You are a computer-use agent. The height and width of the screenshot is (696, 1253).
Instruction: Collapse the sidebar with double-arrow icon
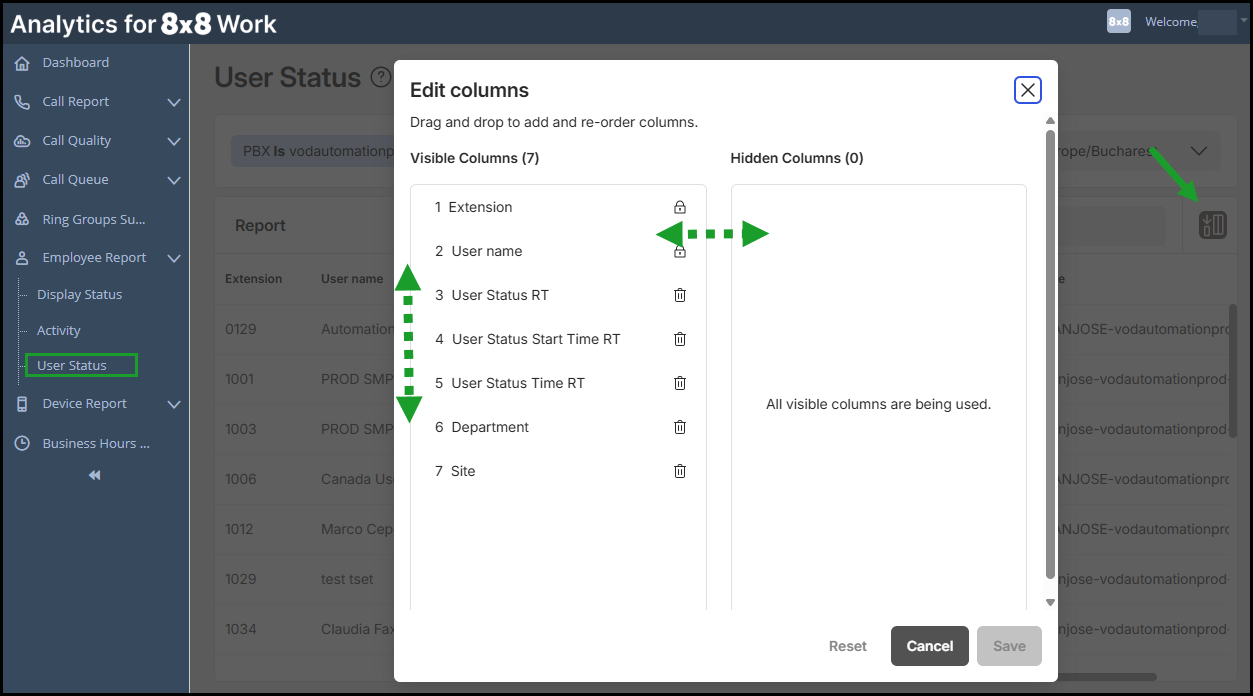coord(94,476)
